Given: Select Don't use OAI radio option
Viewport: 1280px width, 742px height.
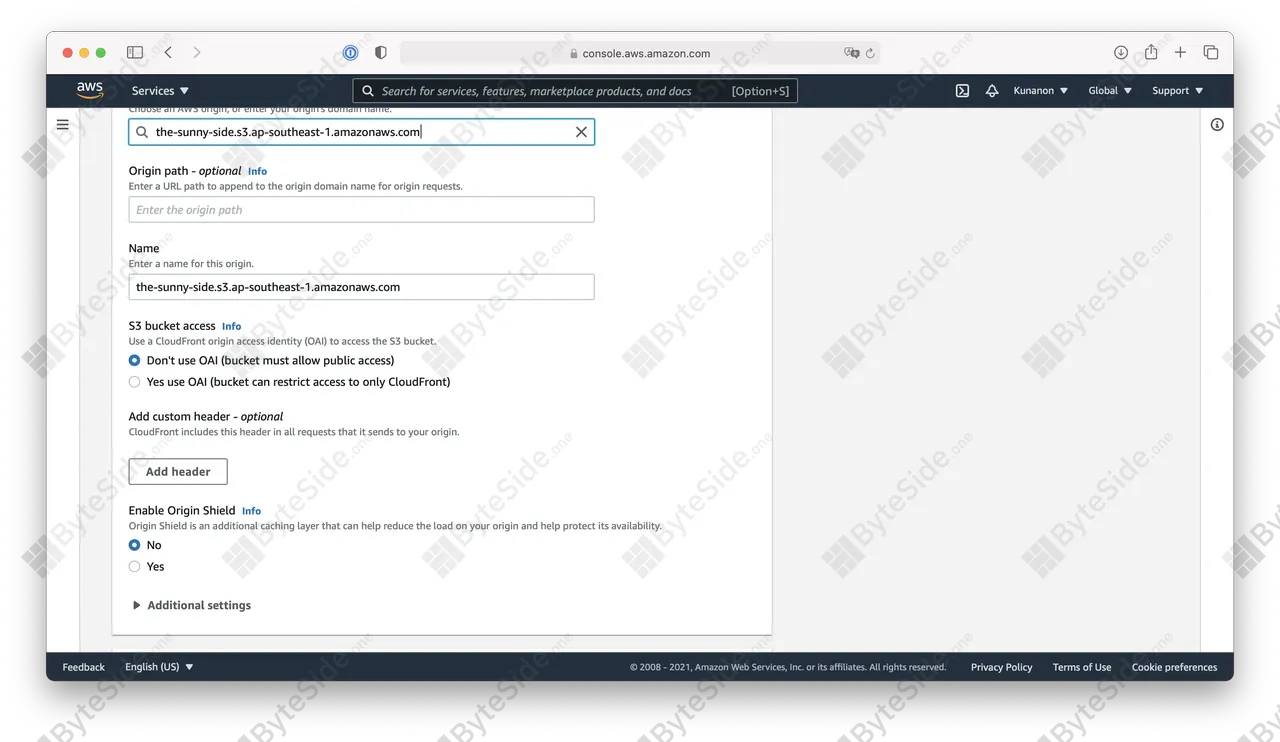Looking at the screenshot, I should pos(135,360).
